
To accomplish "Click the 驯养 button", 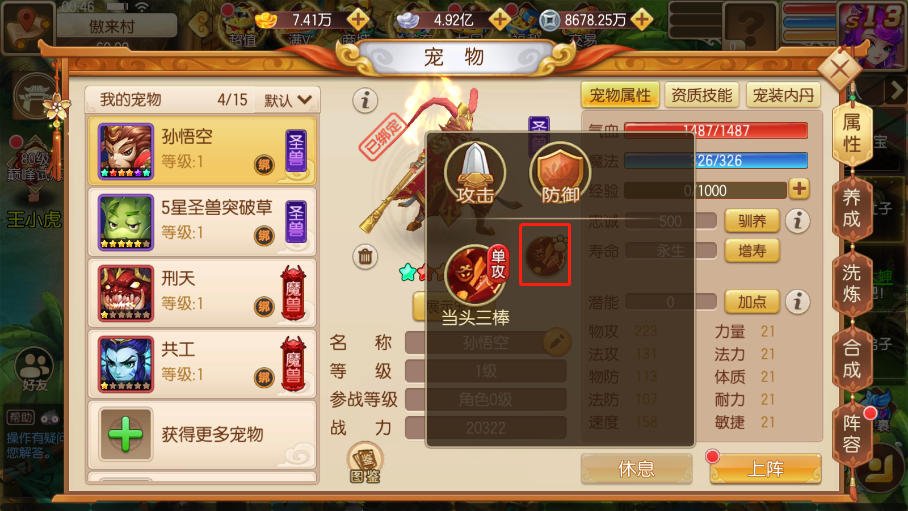I will [752, 221].
